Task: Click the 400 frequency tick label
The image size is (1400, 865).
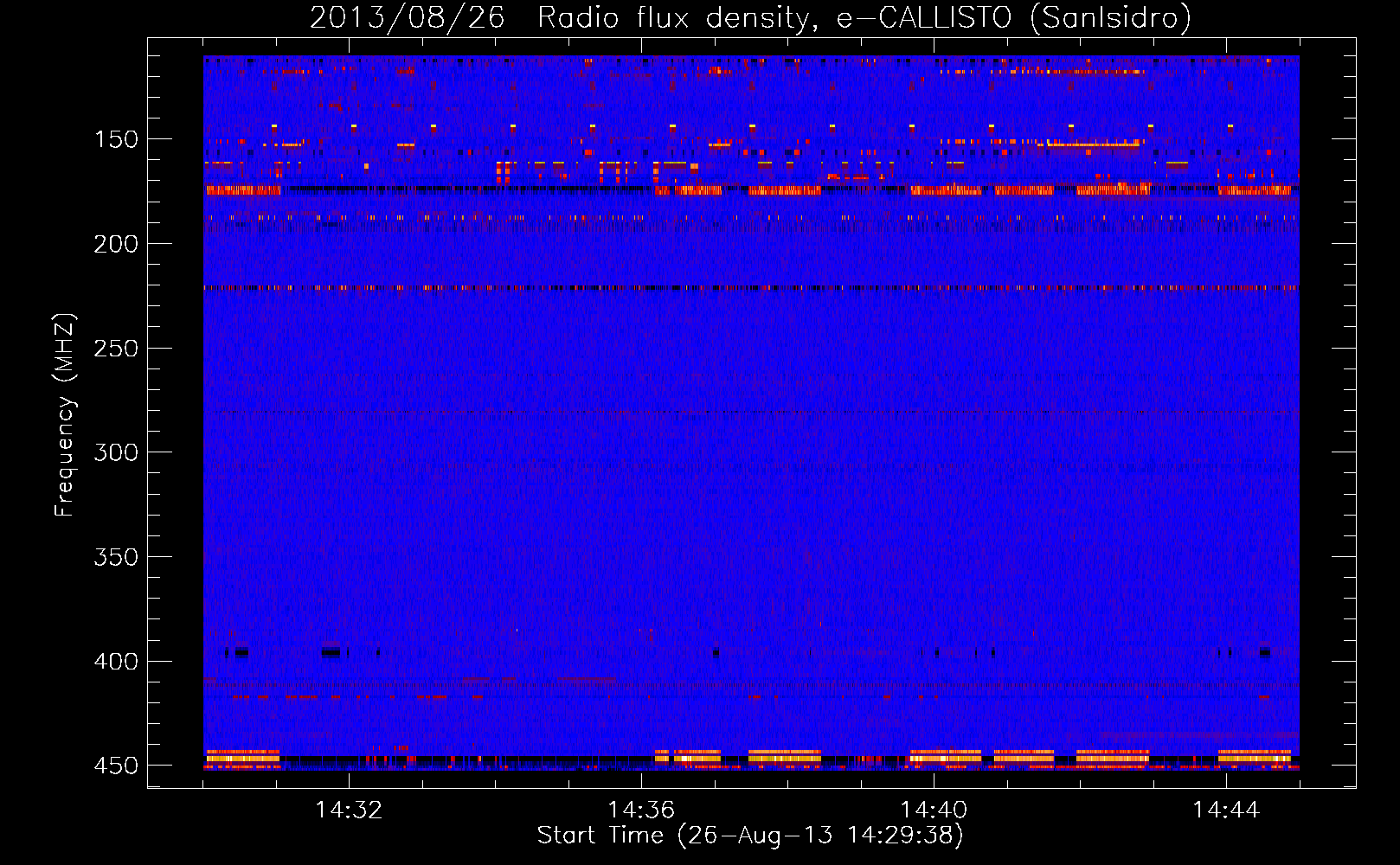Action: 115,662
